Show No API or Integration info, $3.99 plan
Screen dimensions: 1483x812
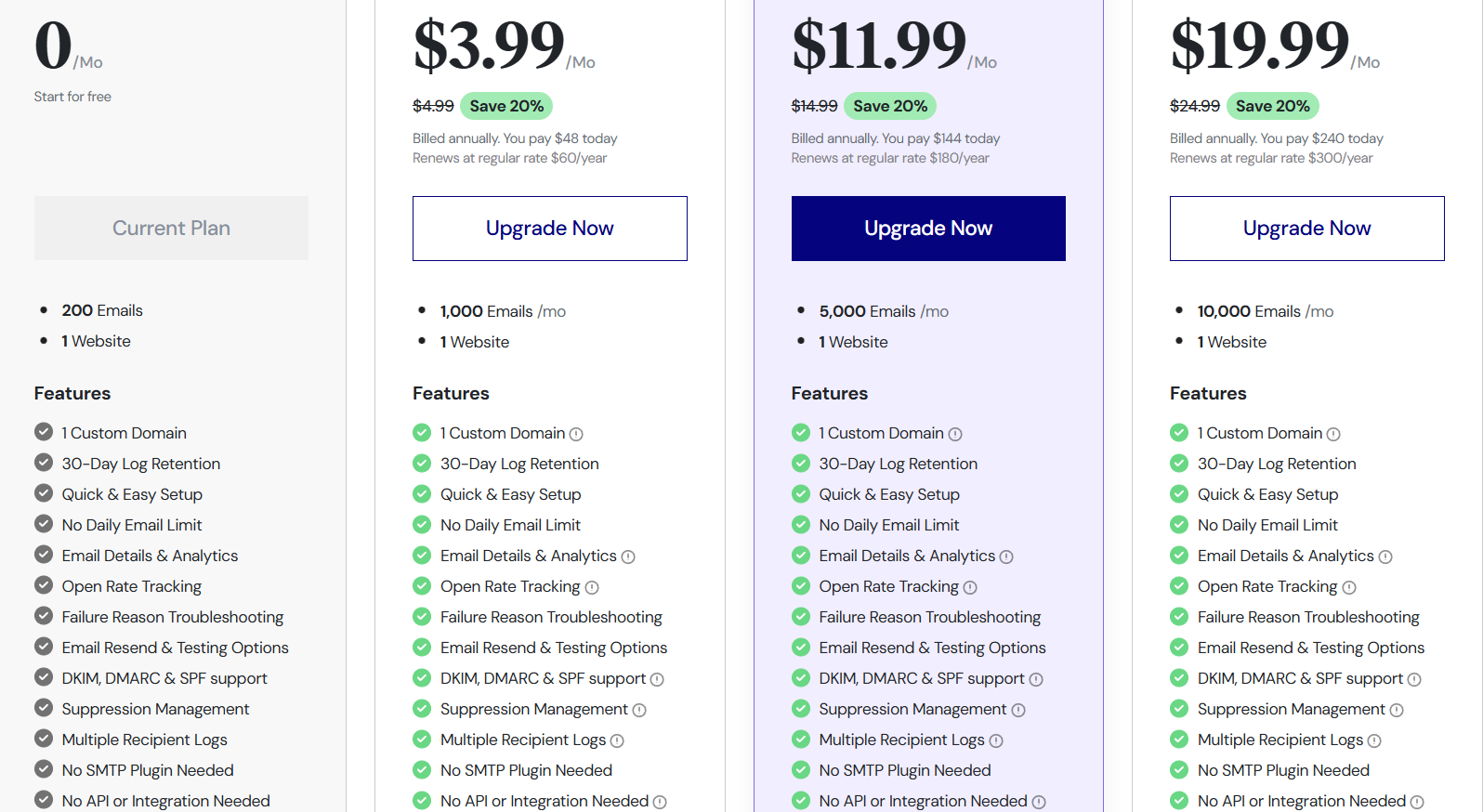(x=660, y=802)
